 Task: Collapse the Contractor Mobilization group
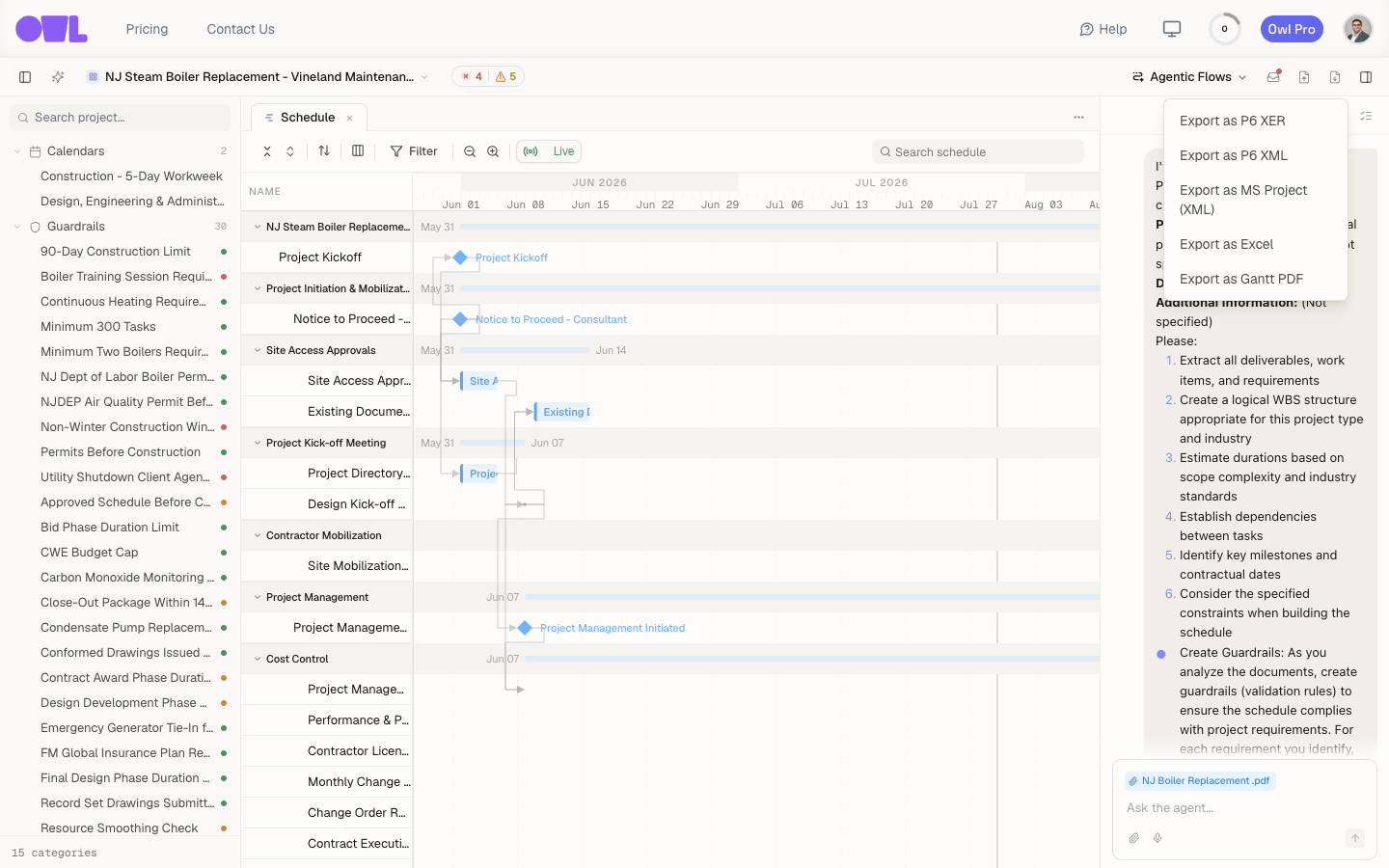coord(258,535)
